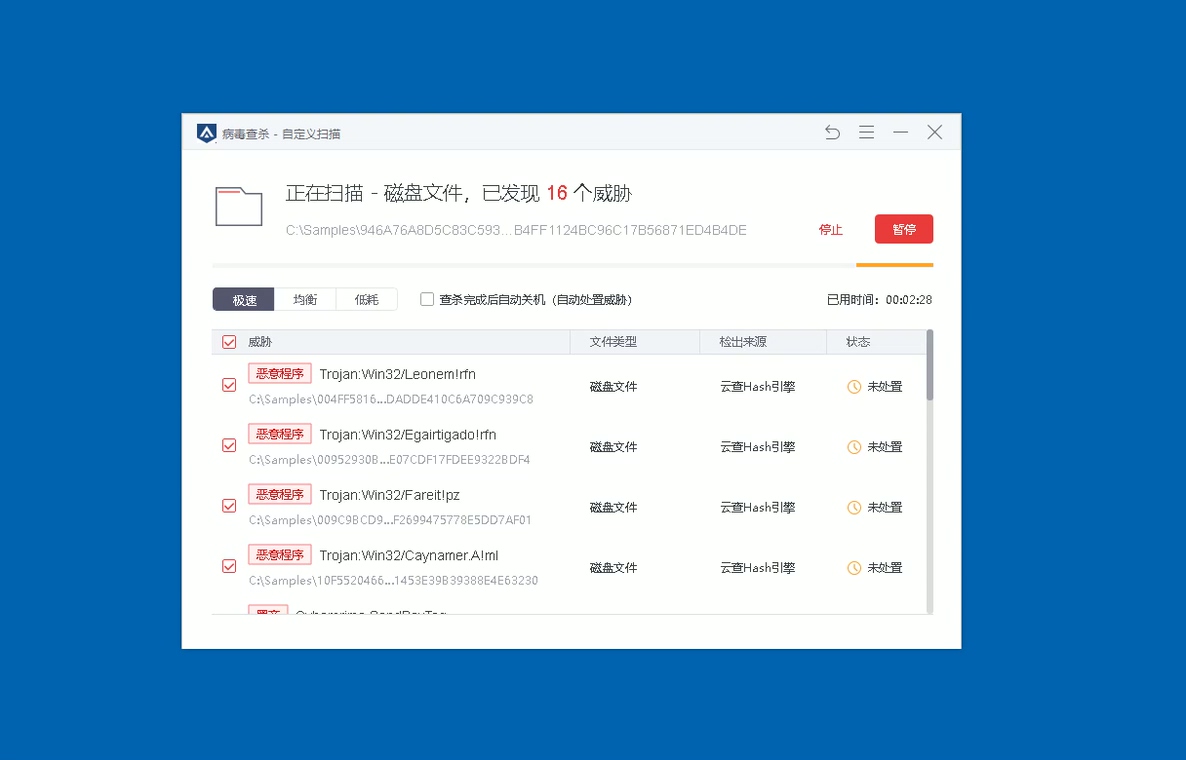Click the 检出来源 column header

743,342
